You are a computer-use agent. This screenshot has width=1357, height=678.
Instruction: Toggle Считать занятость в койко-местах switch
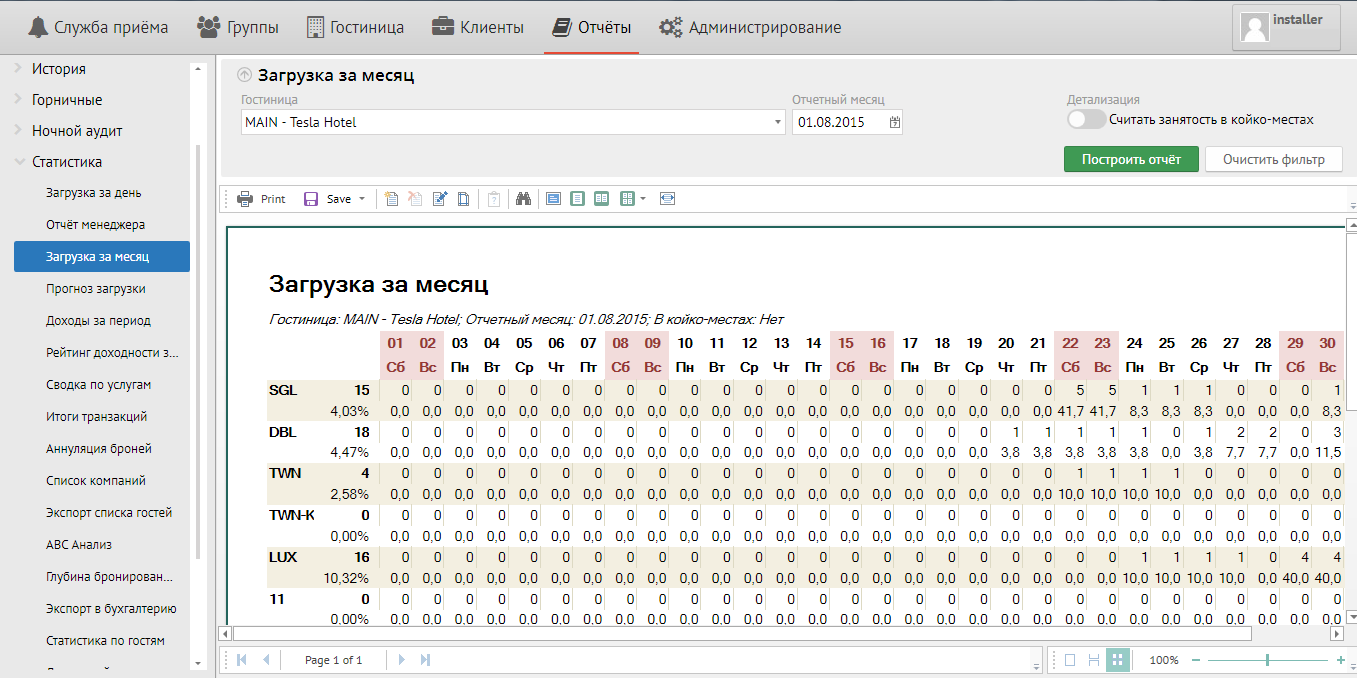tap(1086, 120)
